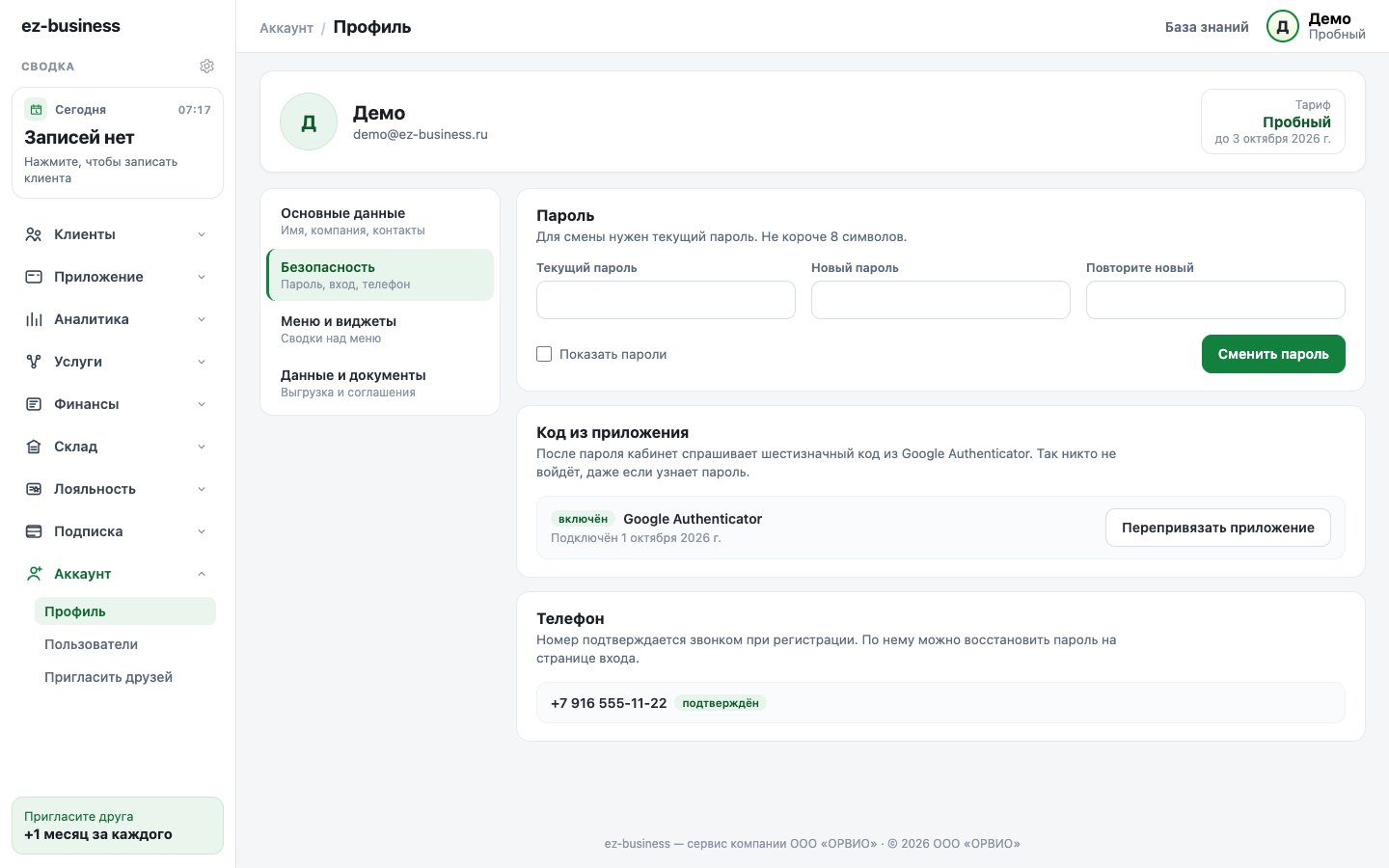
Task: Enable the Показать пароли checkbox
Action: pos(544,354)
